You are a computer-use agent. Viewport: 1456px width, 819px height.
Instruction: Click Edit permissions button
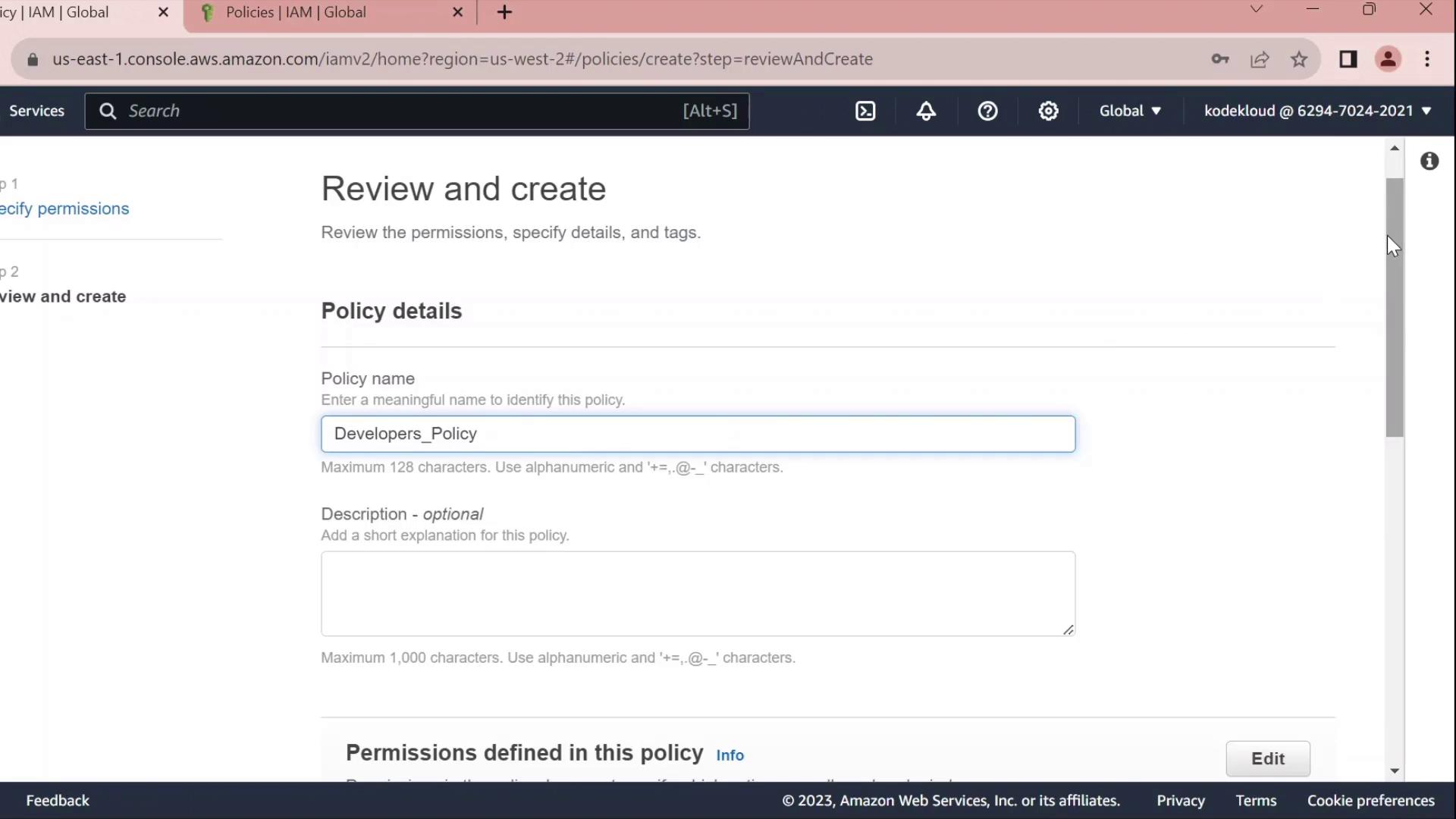pos(1267,758)
